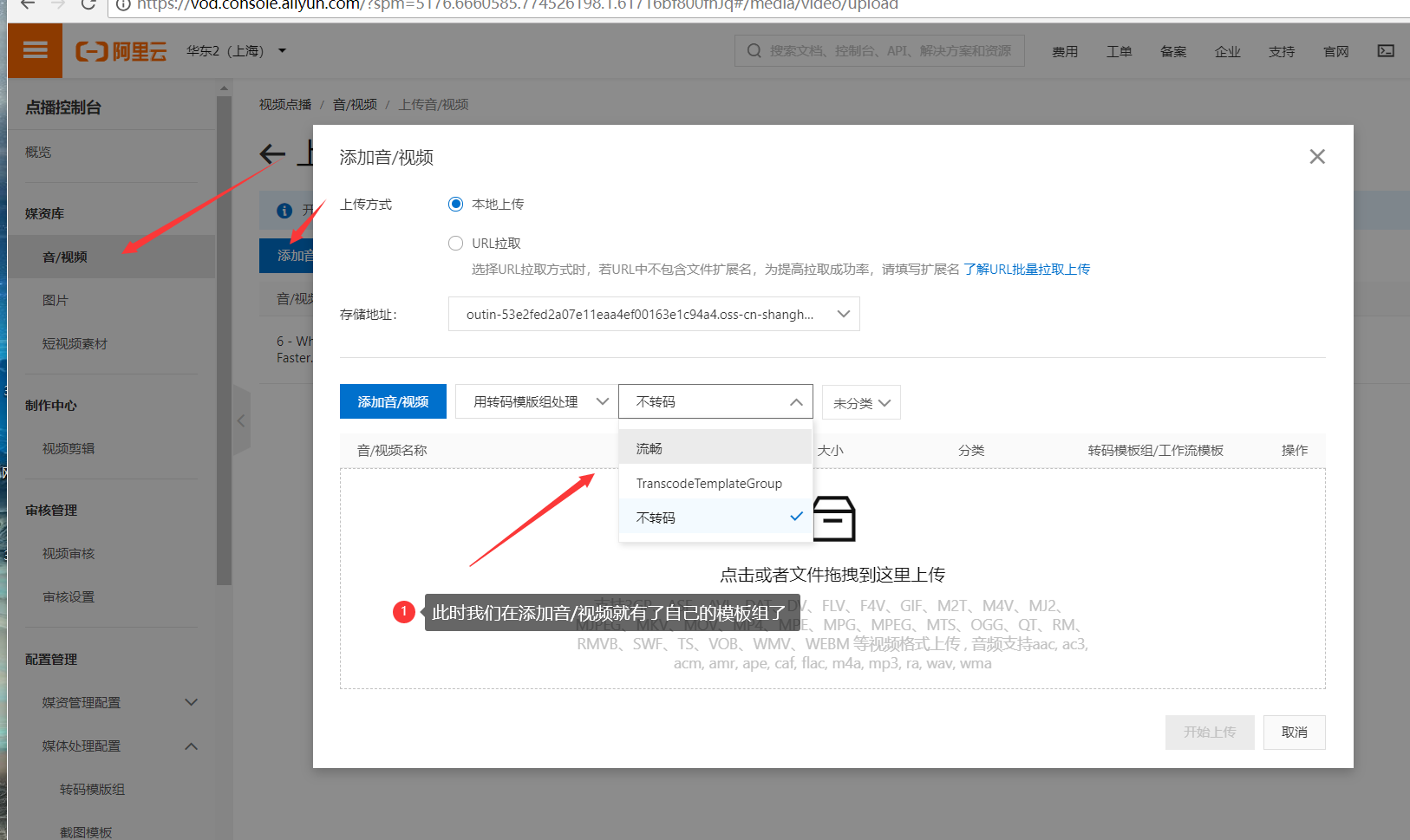Click the 阿里云 logo

tap(120, 50)
